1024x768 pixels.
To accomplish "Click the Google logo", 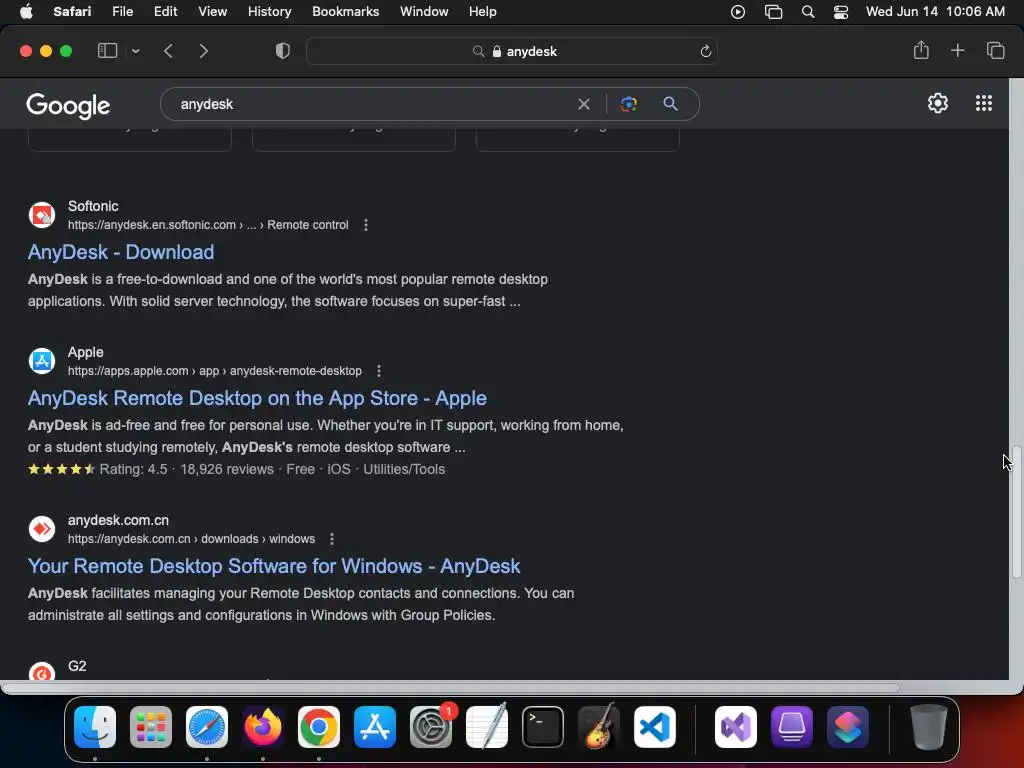I will 68,105.
